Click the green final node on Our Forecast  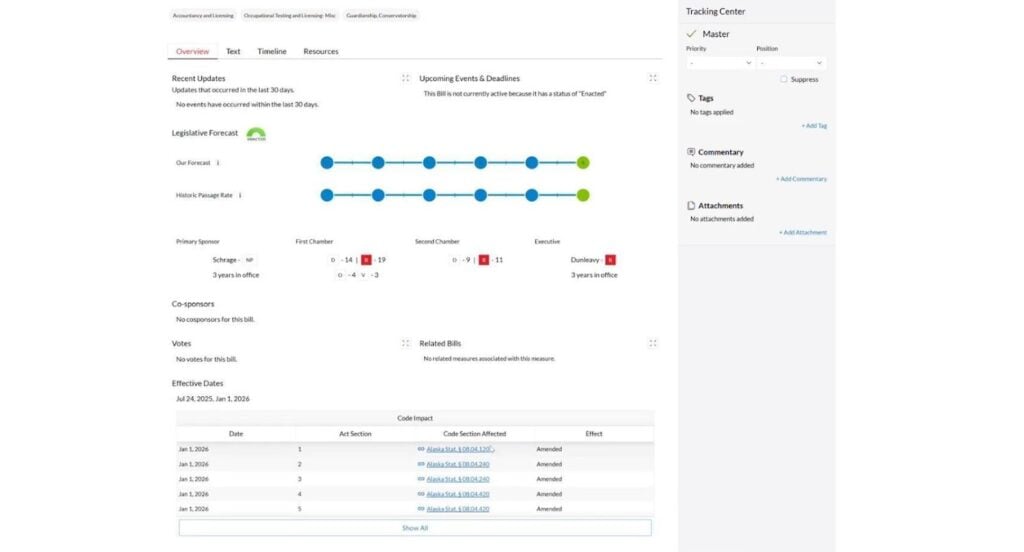[x=583, y=163]
